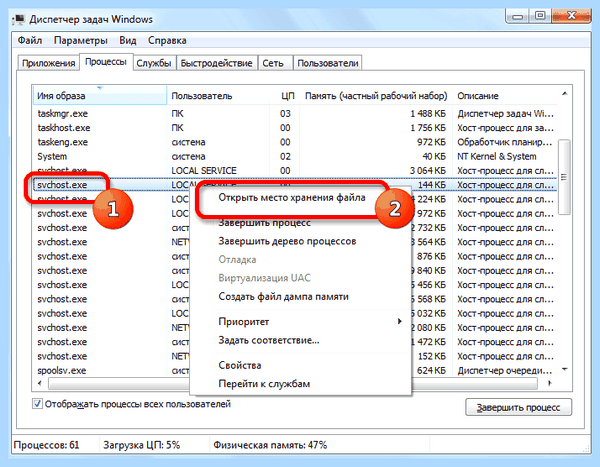Image resolution: width=600 pixels, height=467 pixels.
Task: Click the vertical scrollbar up arrow
Action: click(x=564, y=94)
